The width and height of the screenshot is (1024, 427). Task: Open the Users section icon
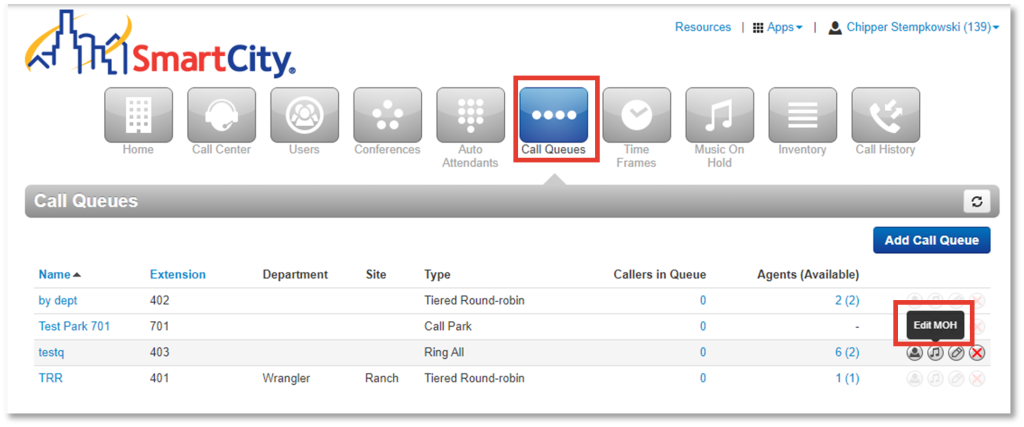pos(304,115)
